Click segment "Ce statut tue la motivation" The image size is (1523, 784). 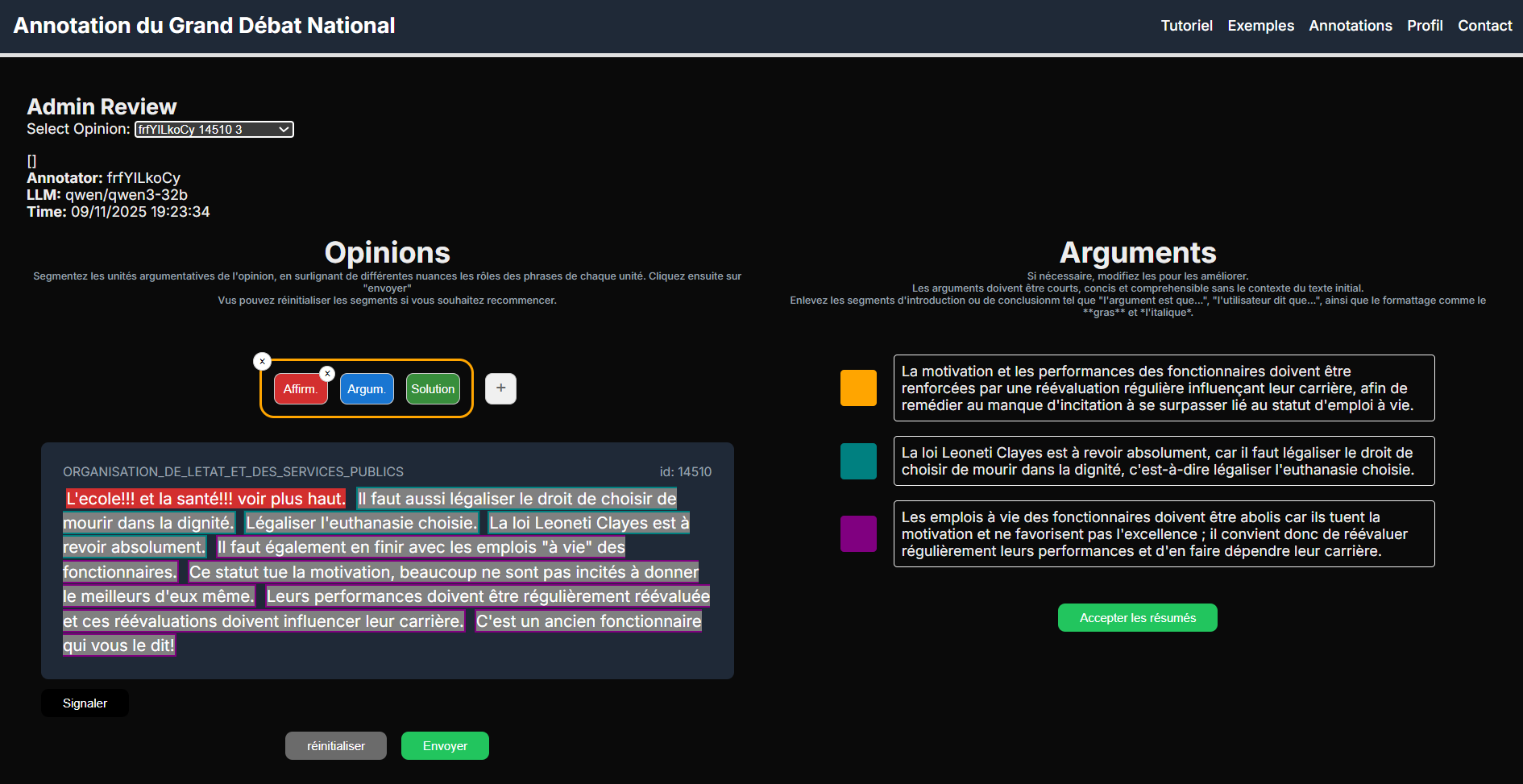pyautogui.click(x=444, y=572)
